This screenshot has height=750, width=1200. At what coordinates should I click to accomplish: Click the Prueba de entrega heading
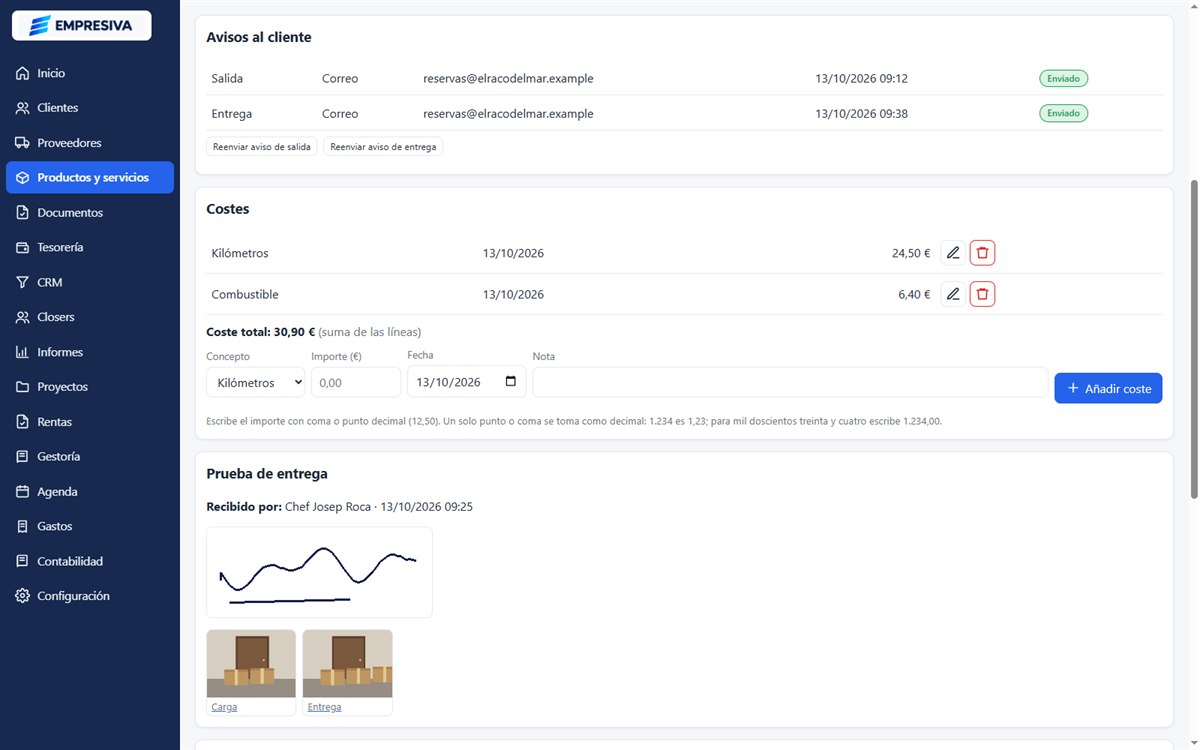point(267,474)
